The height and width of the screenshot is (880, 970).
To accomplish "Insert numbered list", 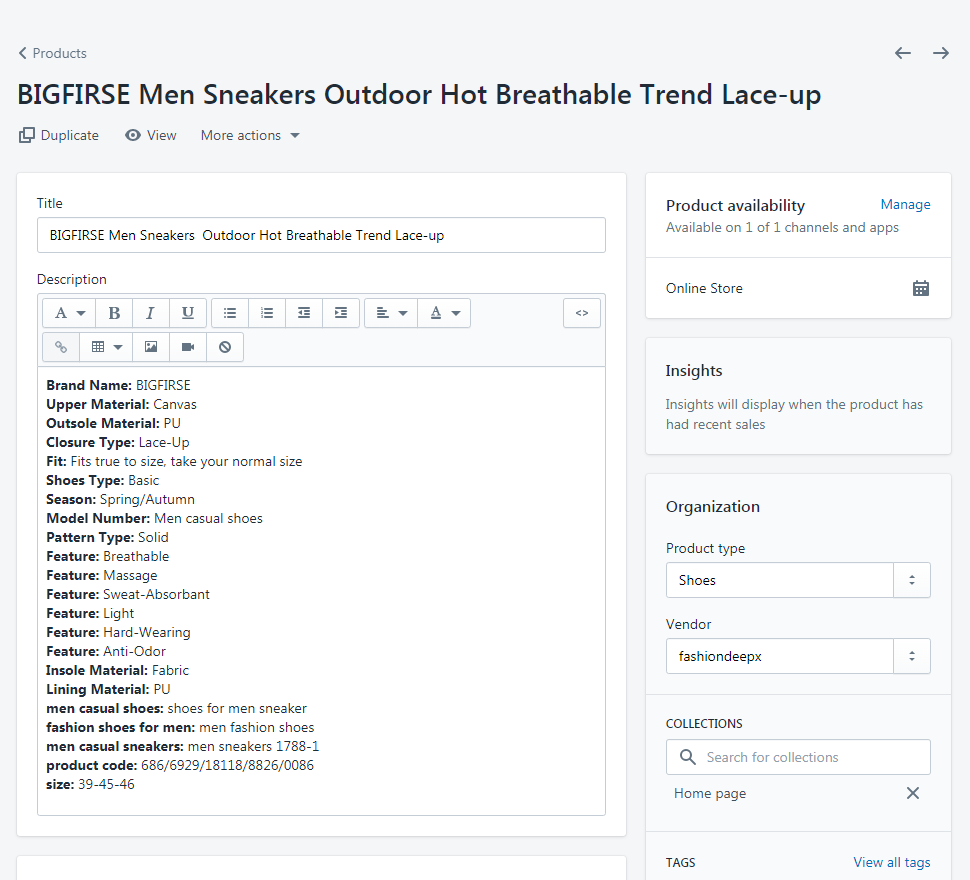I will pyautogui.click(x=267, y=313).
